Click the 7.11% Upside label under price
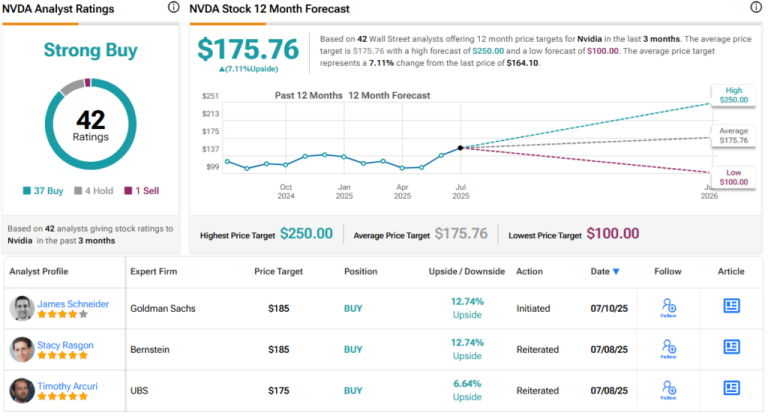 click(248, 69)
